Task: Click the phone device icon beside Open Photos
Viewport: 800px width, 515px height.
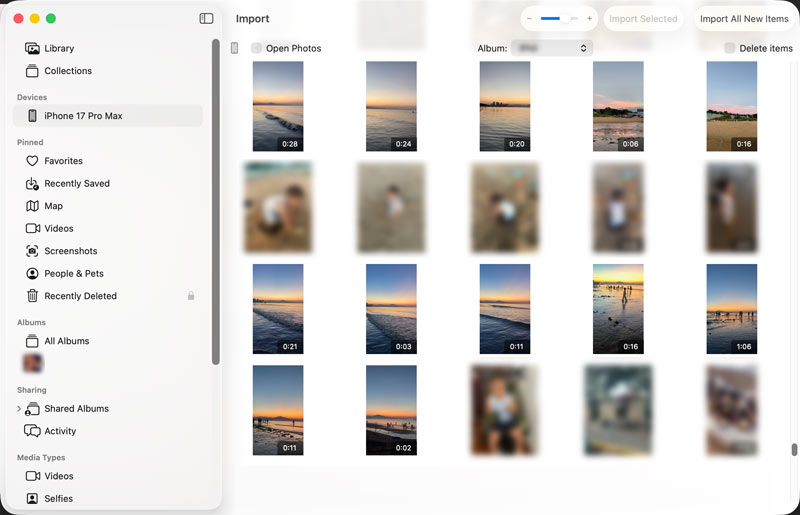Action: [x=234, y=48]
